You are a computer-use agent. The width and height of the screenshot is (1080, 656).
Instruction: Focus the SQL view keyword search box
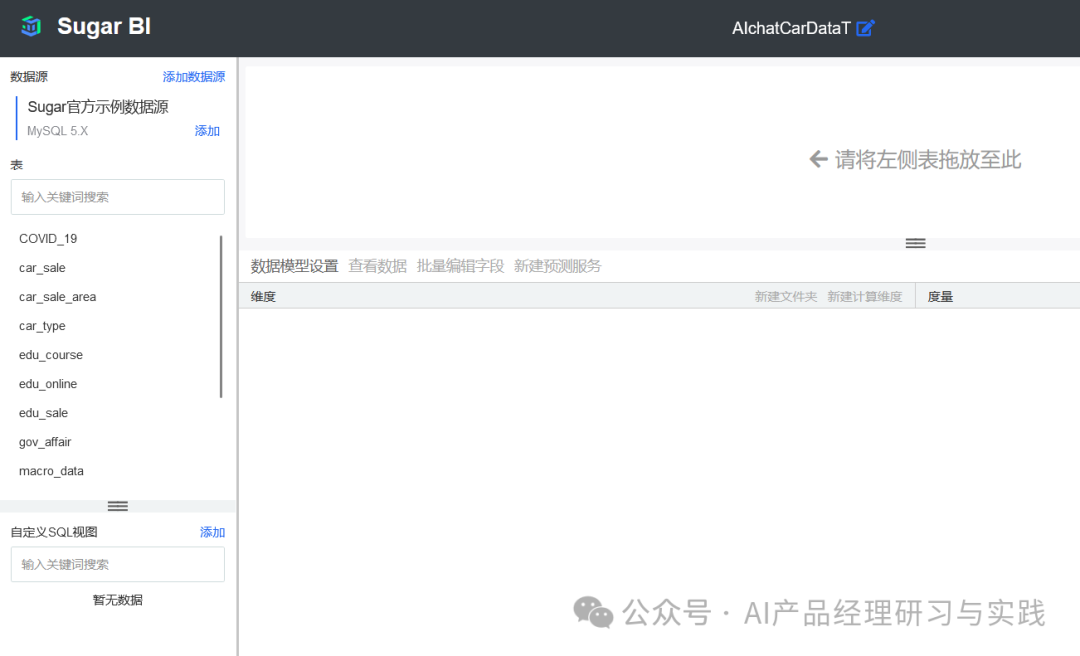[x=118, y=564]
